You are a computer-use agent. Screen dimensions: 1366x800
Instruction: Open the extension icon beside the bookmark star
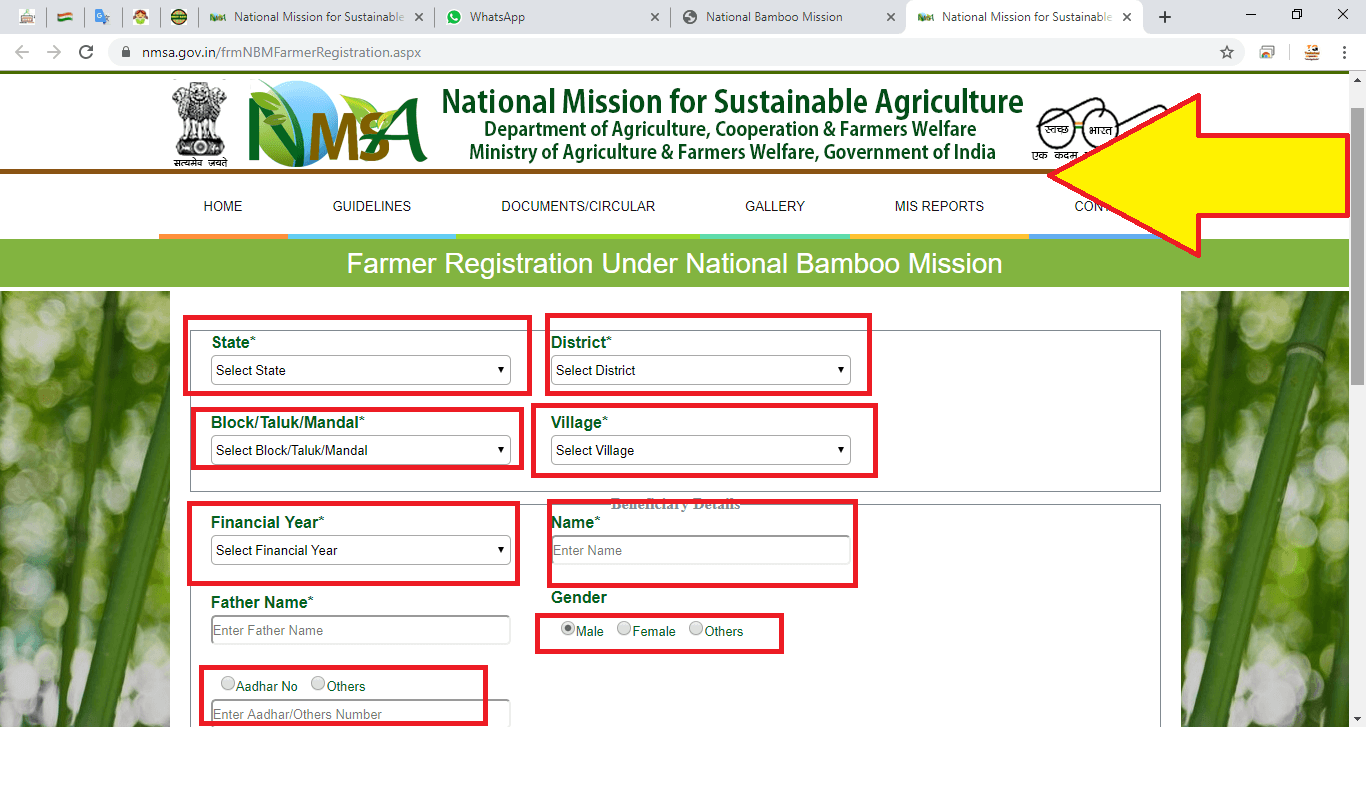click(x=1267, y=52)
